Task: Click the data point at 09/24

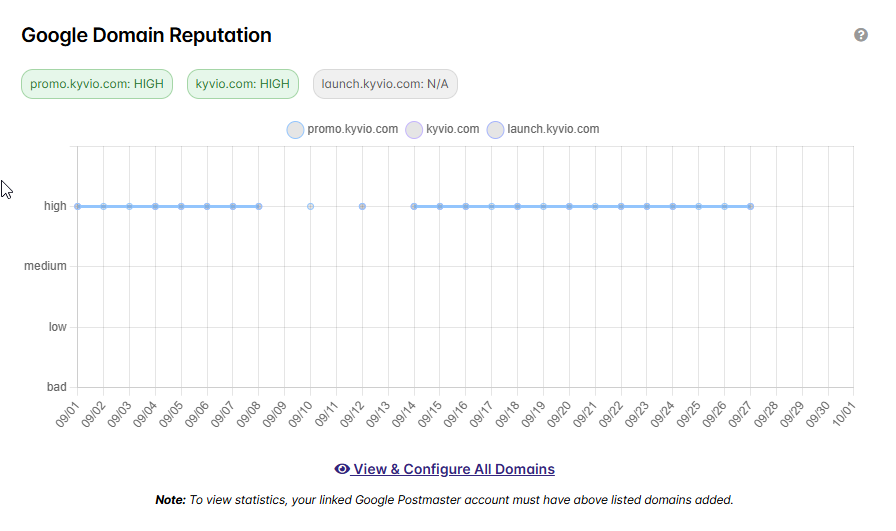Action: pyautogui.click(x=673, y=206)
